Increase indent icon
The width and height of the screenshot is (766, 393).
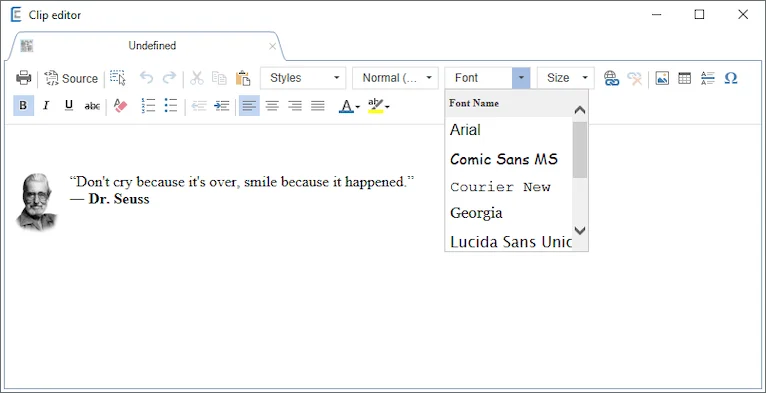(x=222, y=106)
